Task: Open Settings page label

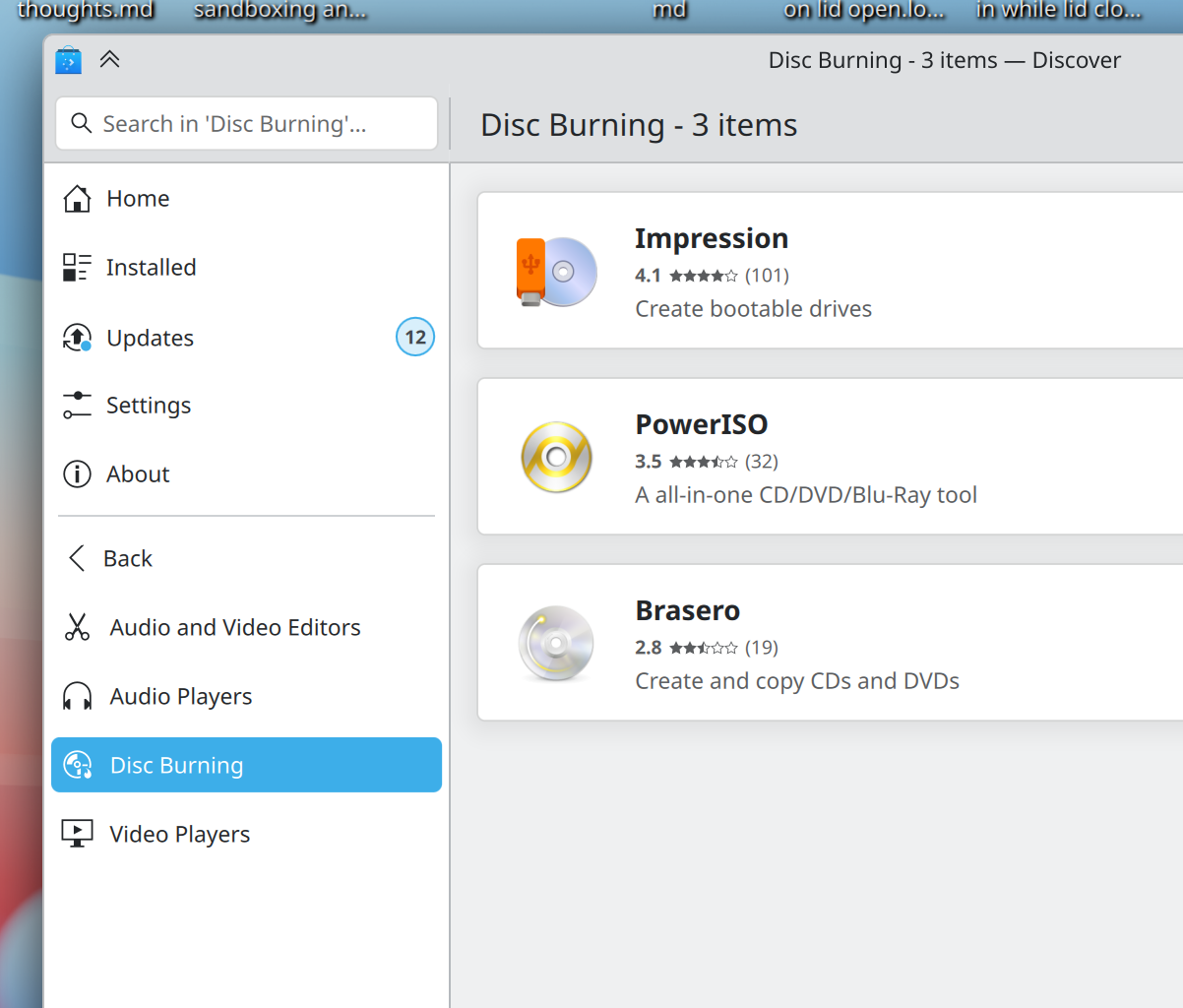Action: click(x=149, y=406)
